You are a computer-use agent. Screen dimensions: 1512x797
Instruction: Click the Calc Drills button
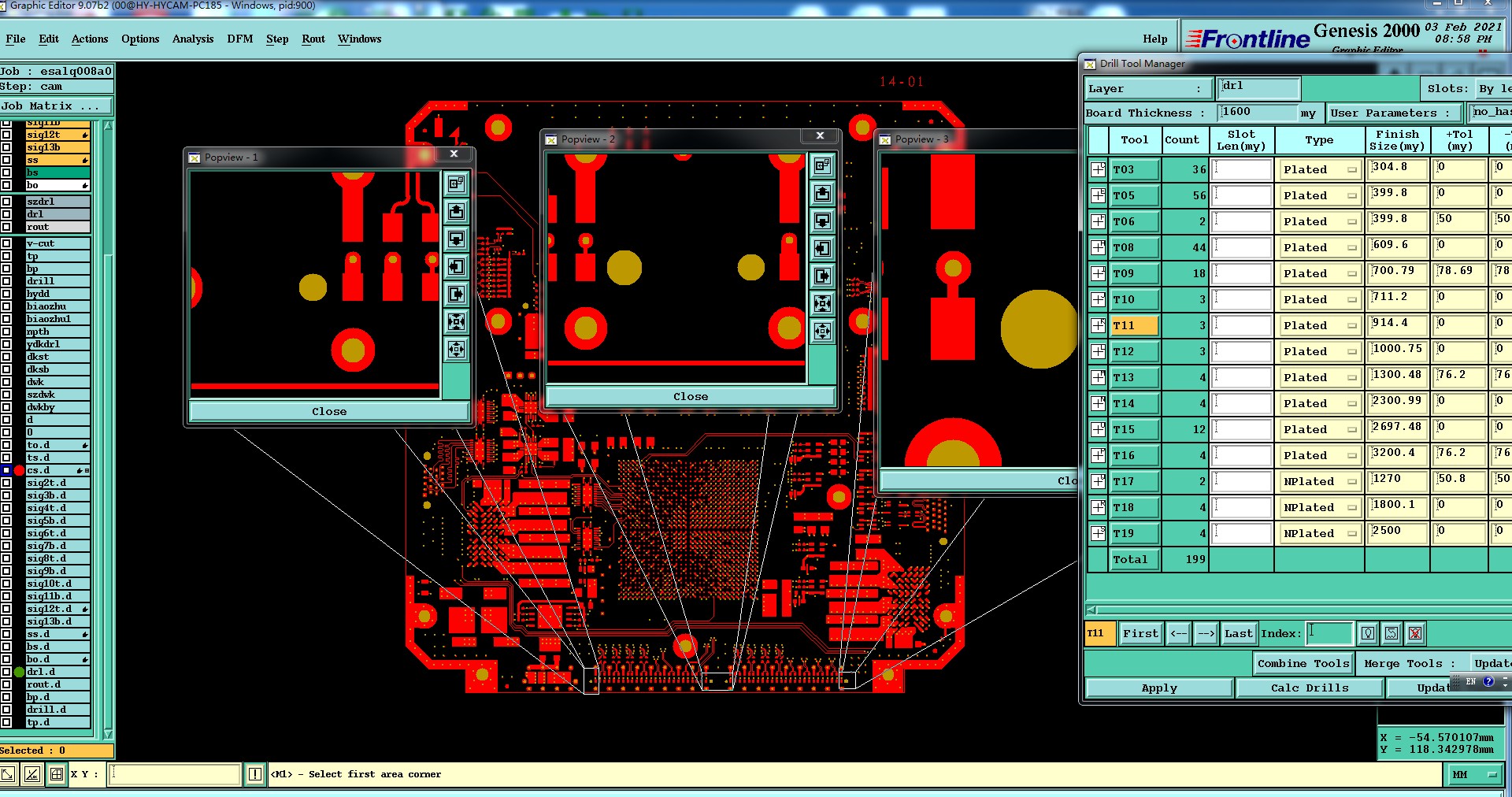click(1310, 688)
